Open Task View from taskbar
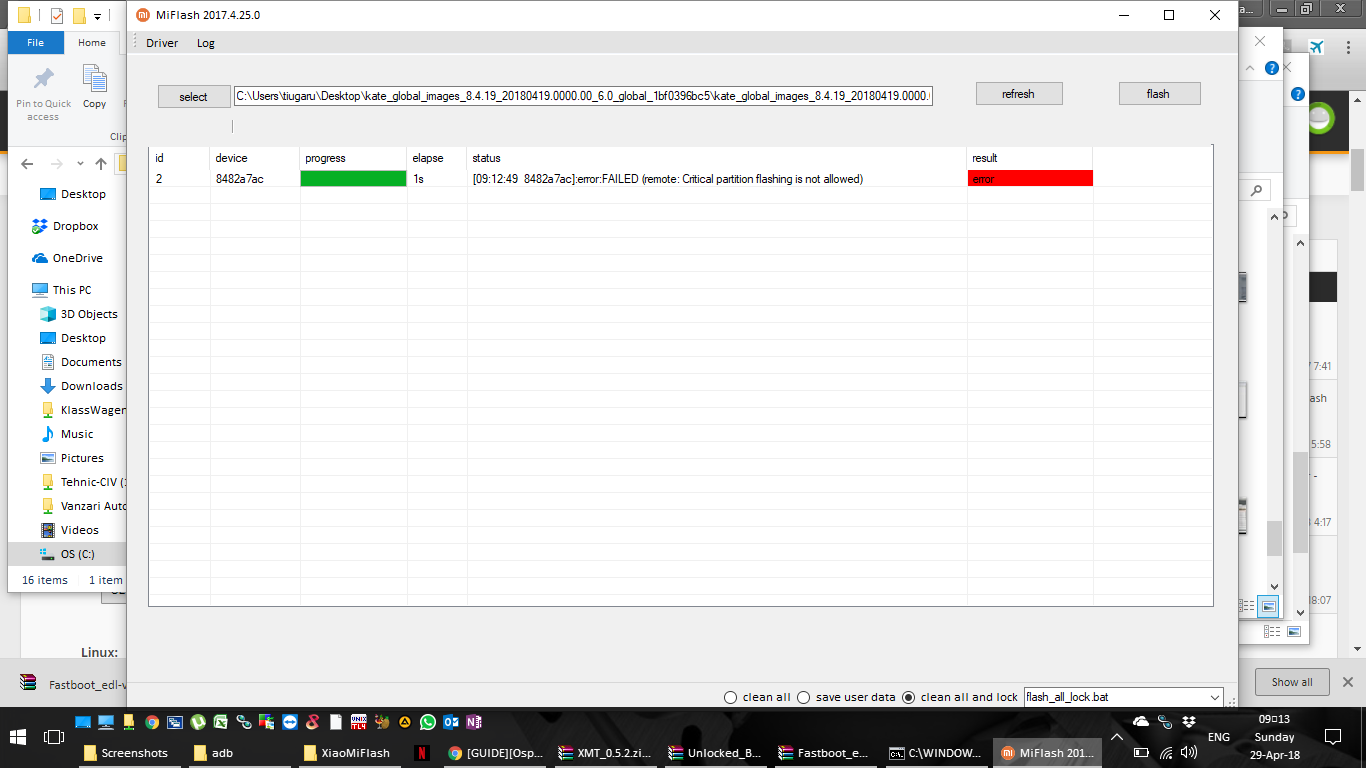The image size is (1366, 768). click(x=54, y=737)
